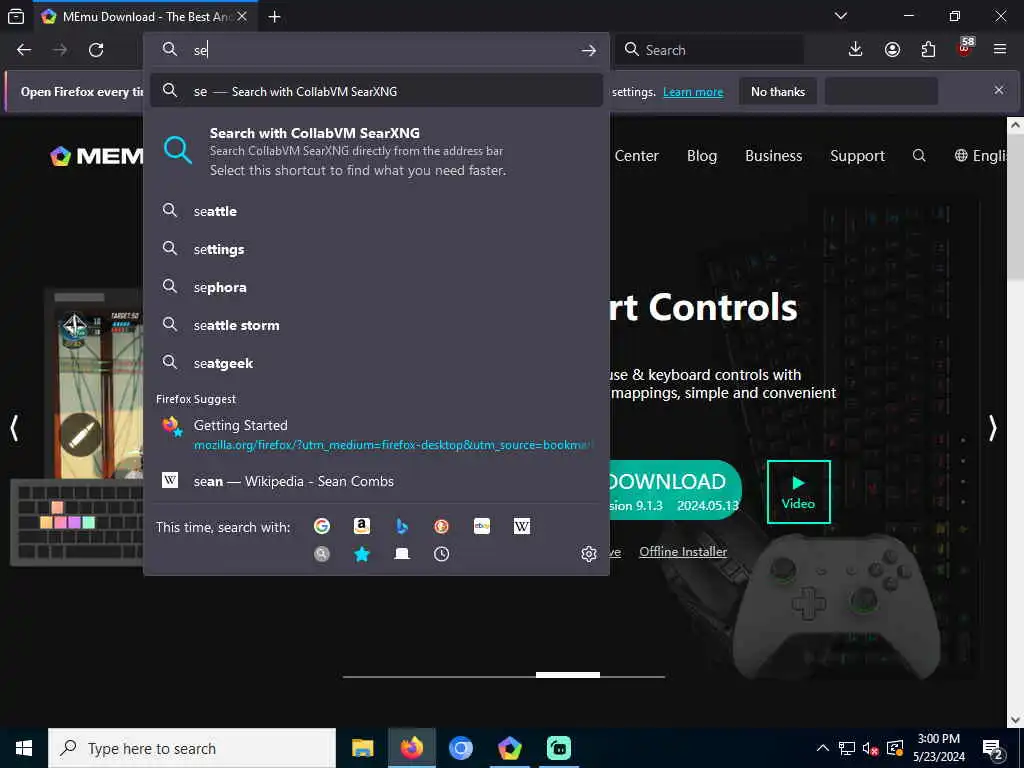Search this time with Wikipedia
1024x768 pixels.
tap(522, 526)
